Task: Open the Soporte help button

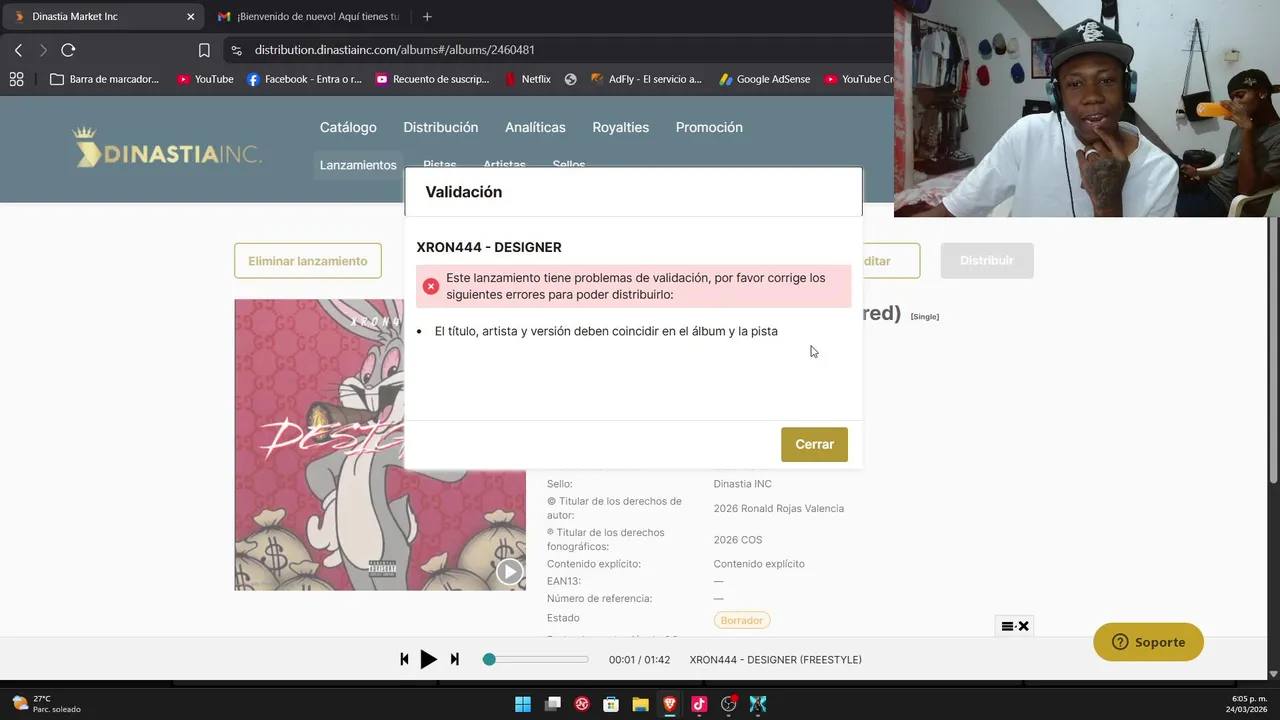Action: pos(1148,642)
